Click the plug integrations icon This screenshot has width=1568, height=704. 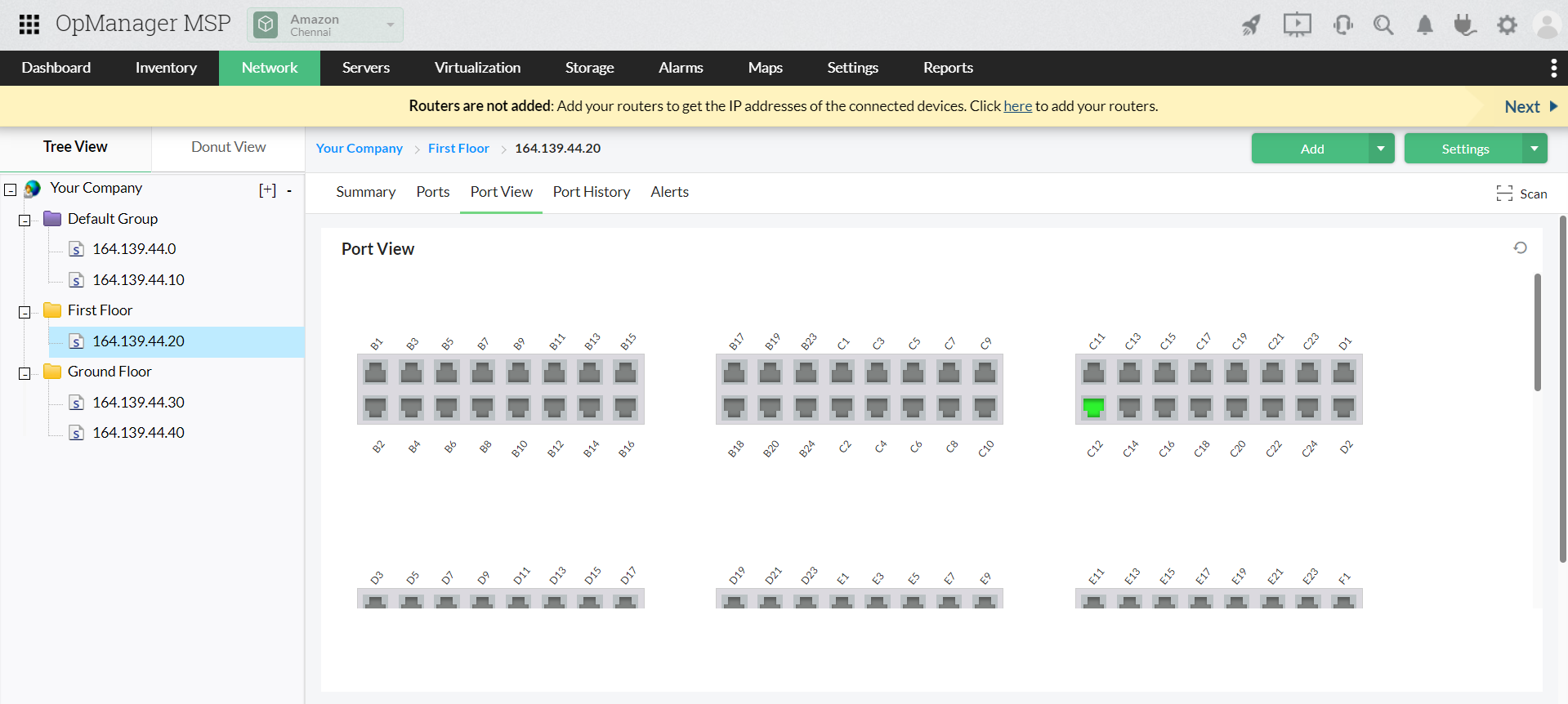1465,25
